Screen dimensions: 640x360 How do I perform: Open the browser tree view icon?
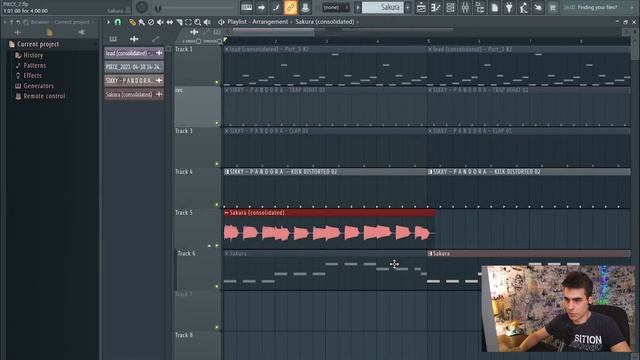480,7
